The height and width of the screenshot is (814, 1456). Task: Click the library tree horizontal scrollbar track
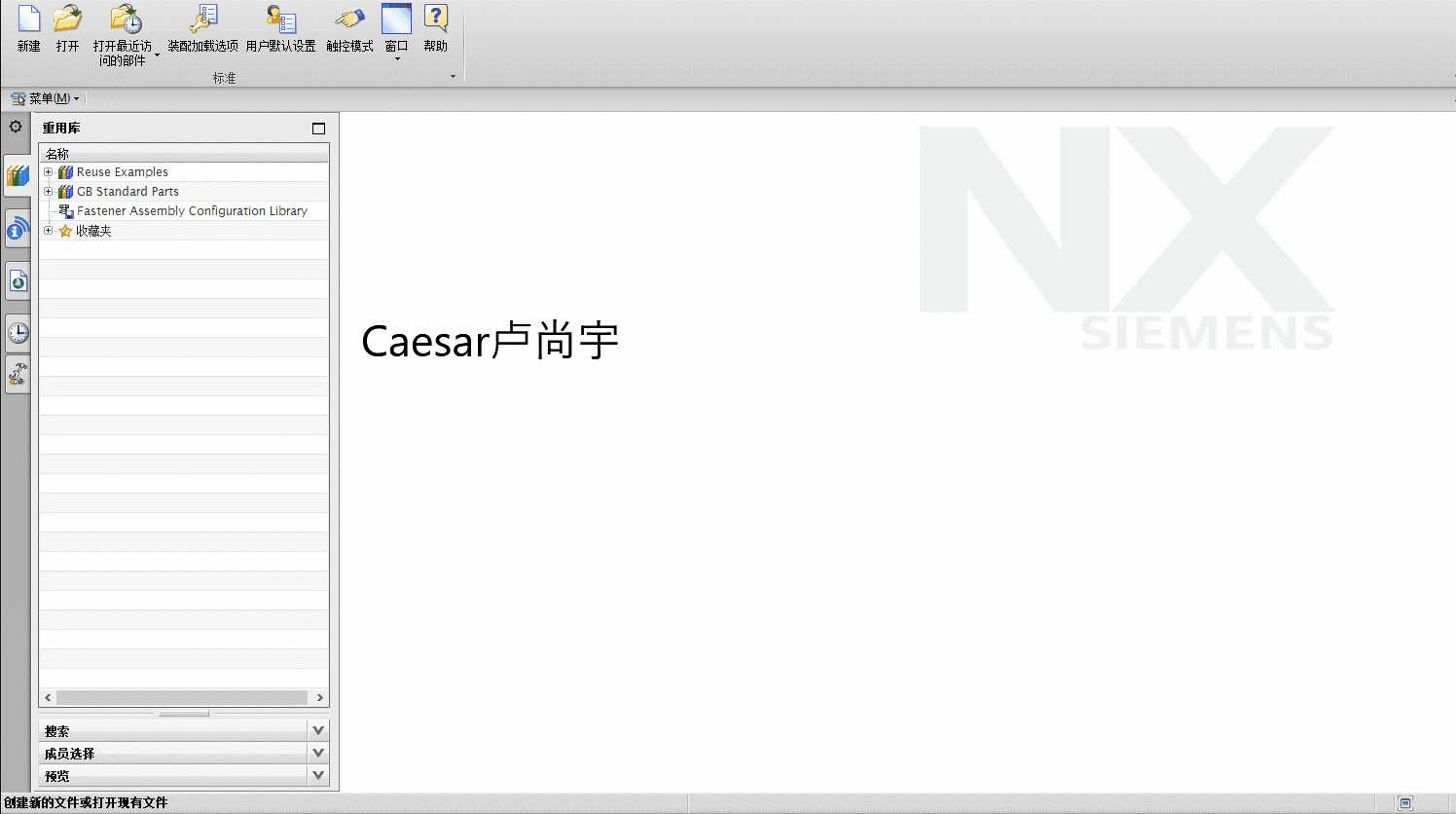tap(182, 698)
